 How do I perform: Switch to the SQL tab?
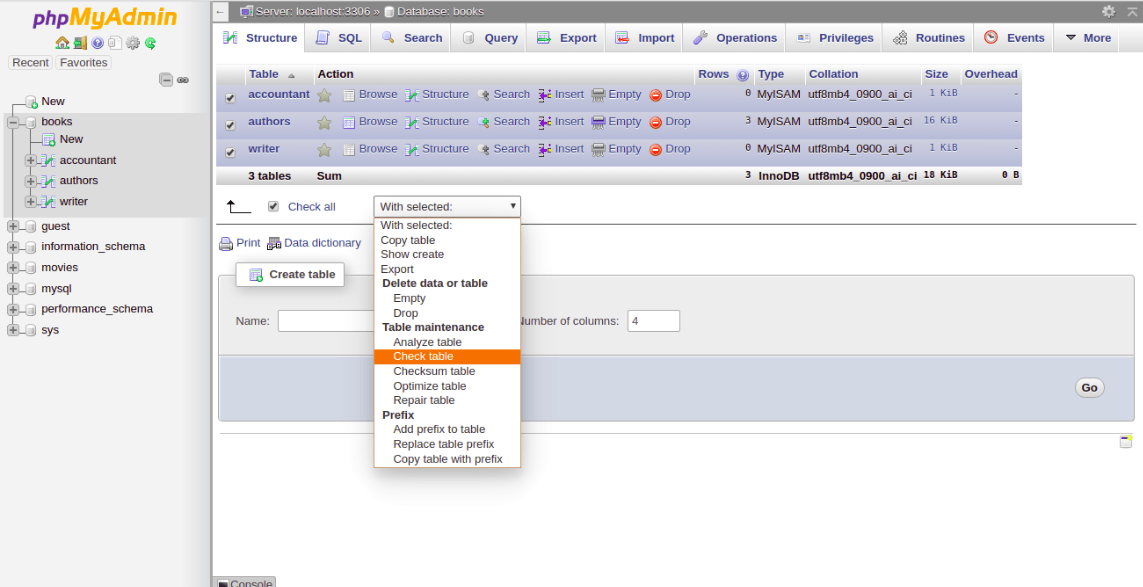(x=338, y=38)
